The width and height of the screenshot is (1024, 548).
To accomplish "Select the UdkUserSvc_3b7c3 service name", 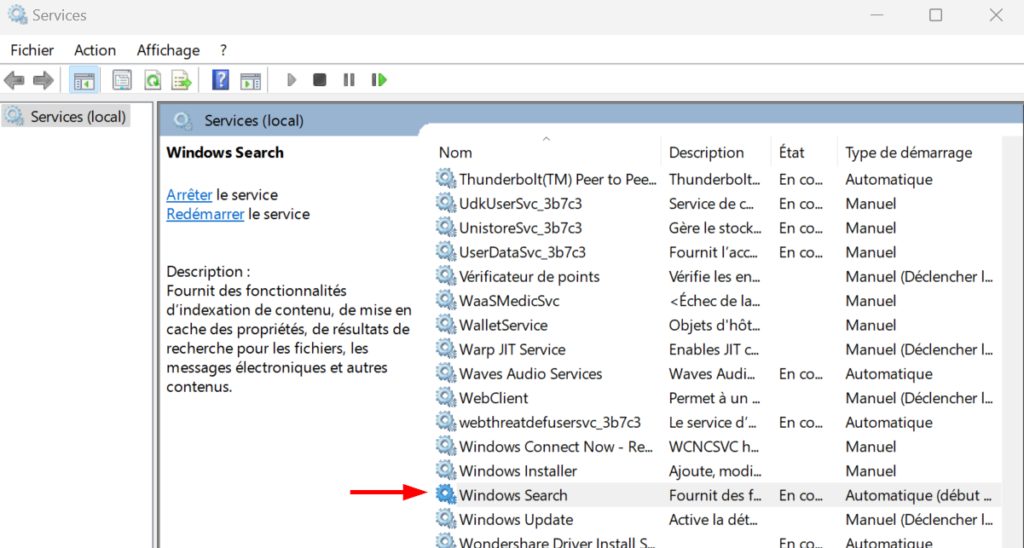I will coord(520,204).
